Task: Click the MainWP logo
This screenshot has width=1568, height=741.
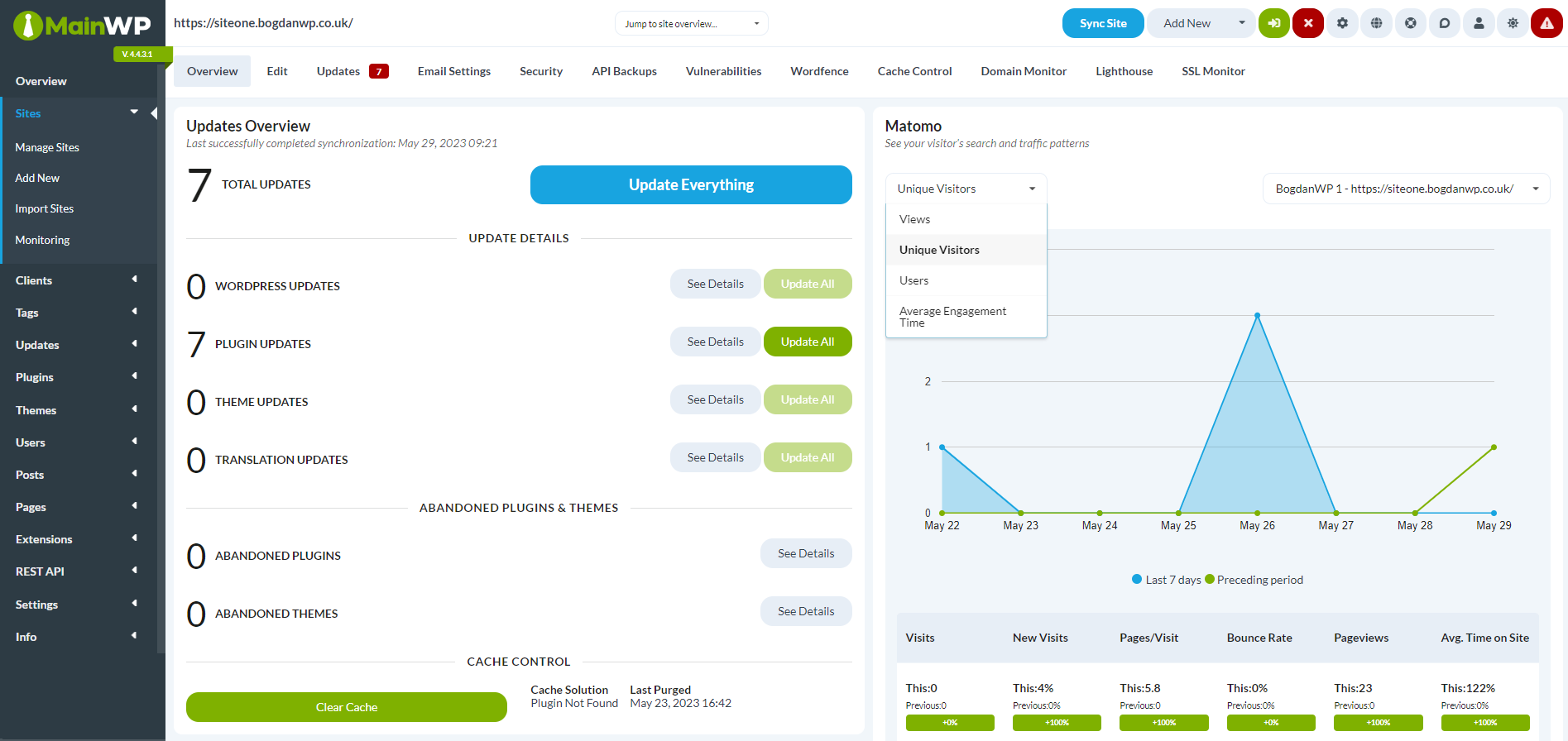Action: 82,26
